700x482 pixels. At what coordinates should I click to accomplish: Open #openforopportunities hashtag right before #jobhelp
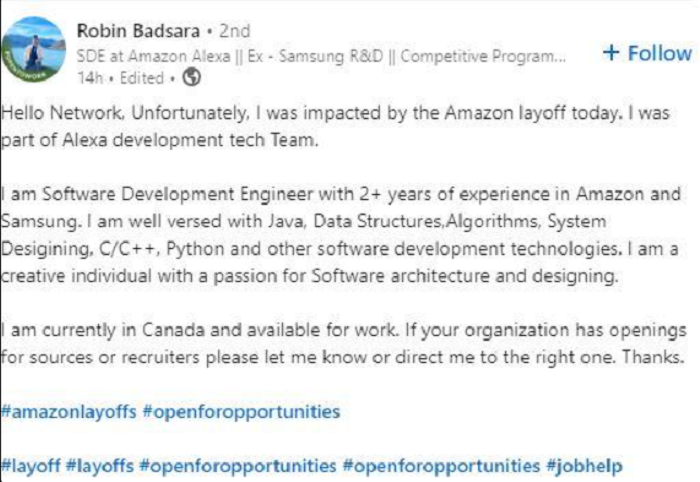coord(440,465)
